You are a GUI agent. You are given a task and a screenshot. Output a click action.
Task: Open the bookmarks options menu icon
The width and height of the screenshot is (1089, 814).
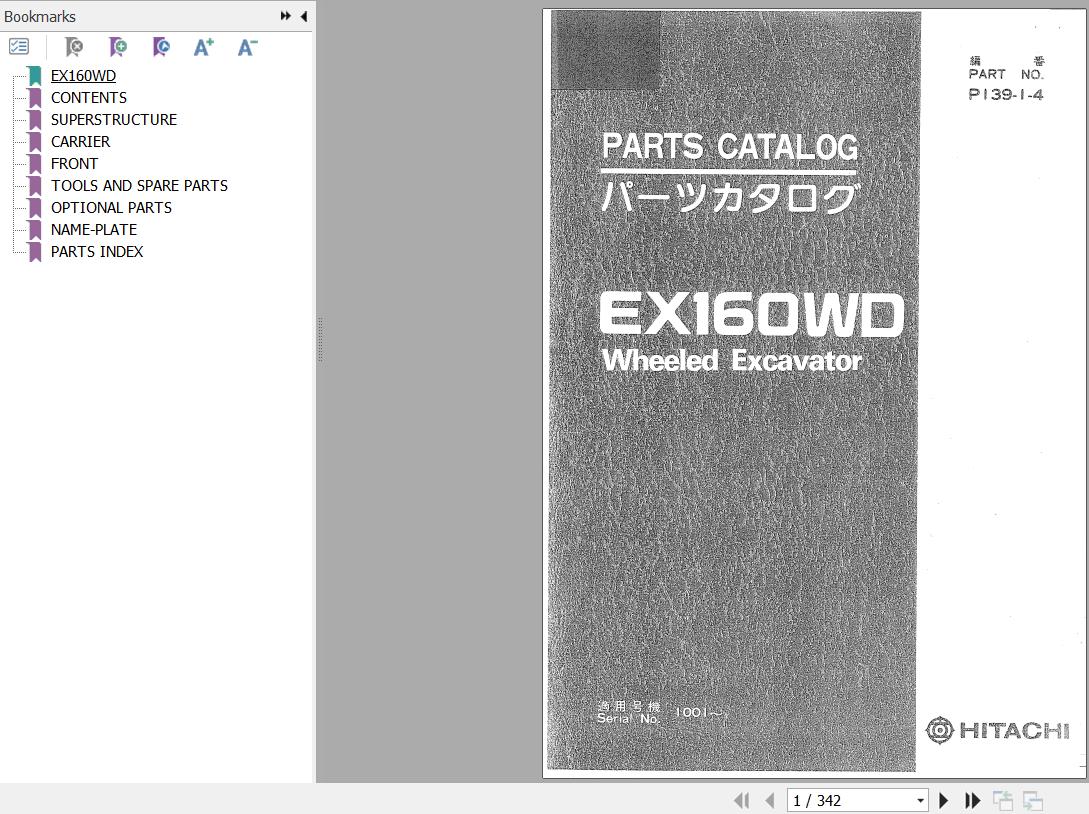click(x=19, y=47)
